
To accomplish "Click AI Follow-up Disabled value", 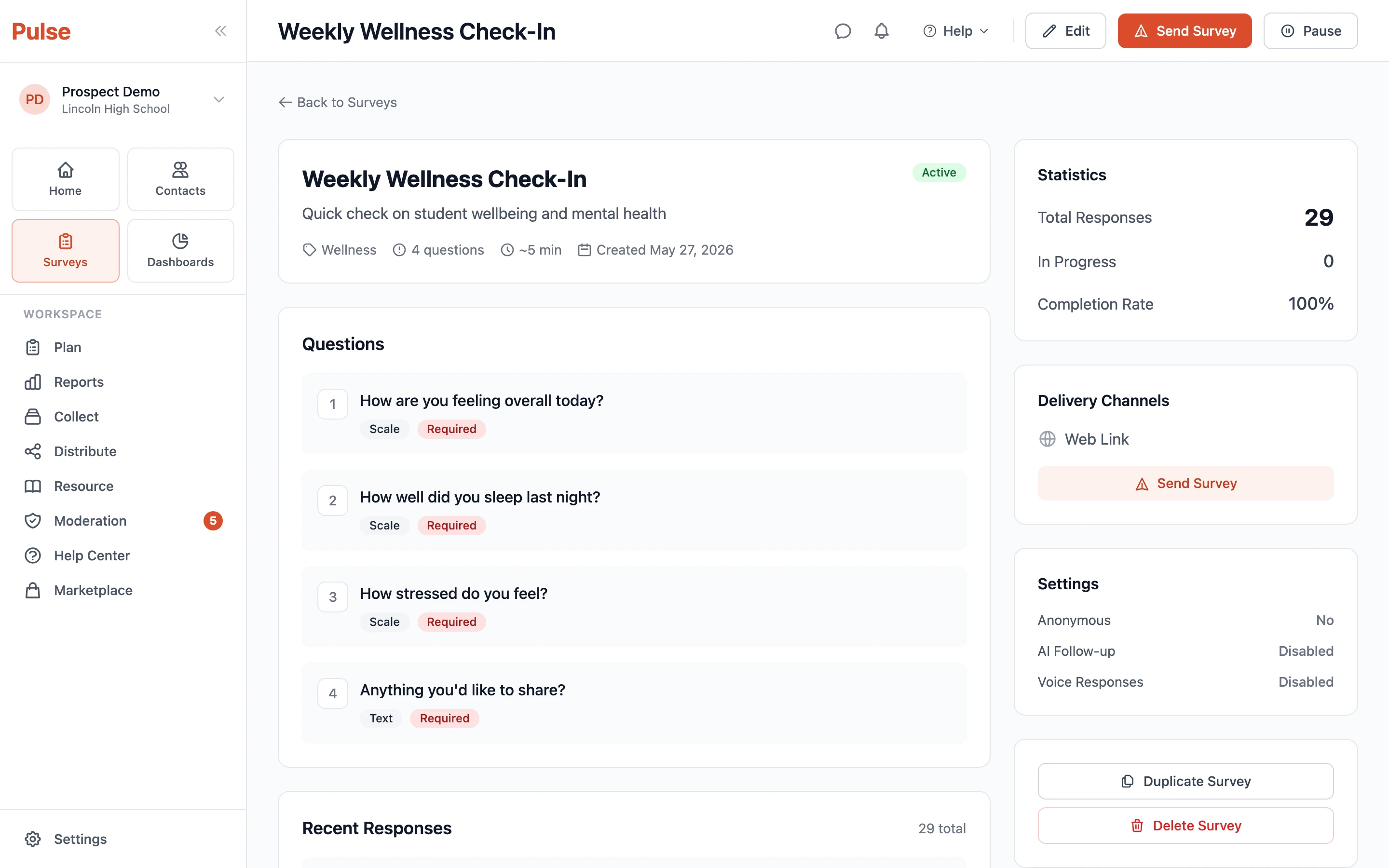I will [1306, 651].
